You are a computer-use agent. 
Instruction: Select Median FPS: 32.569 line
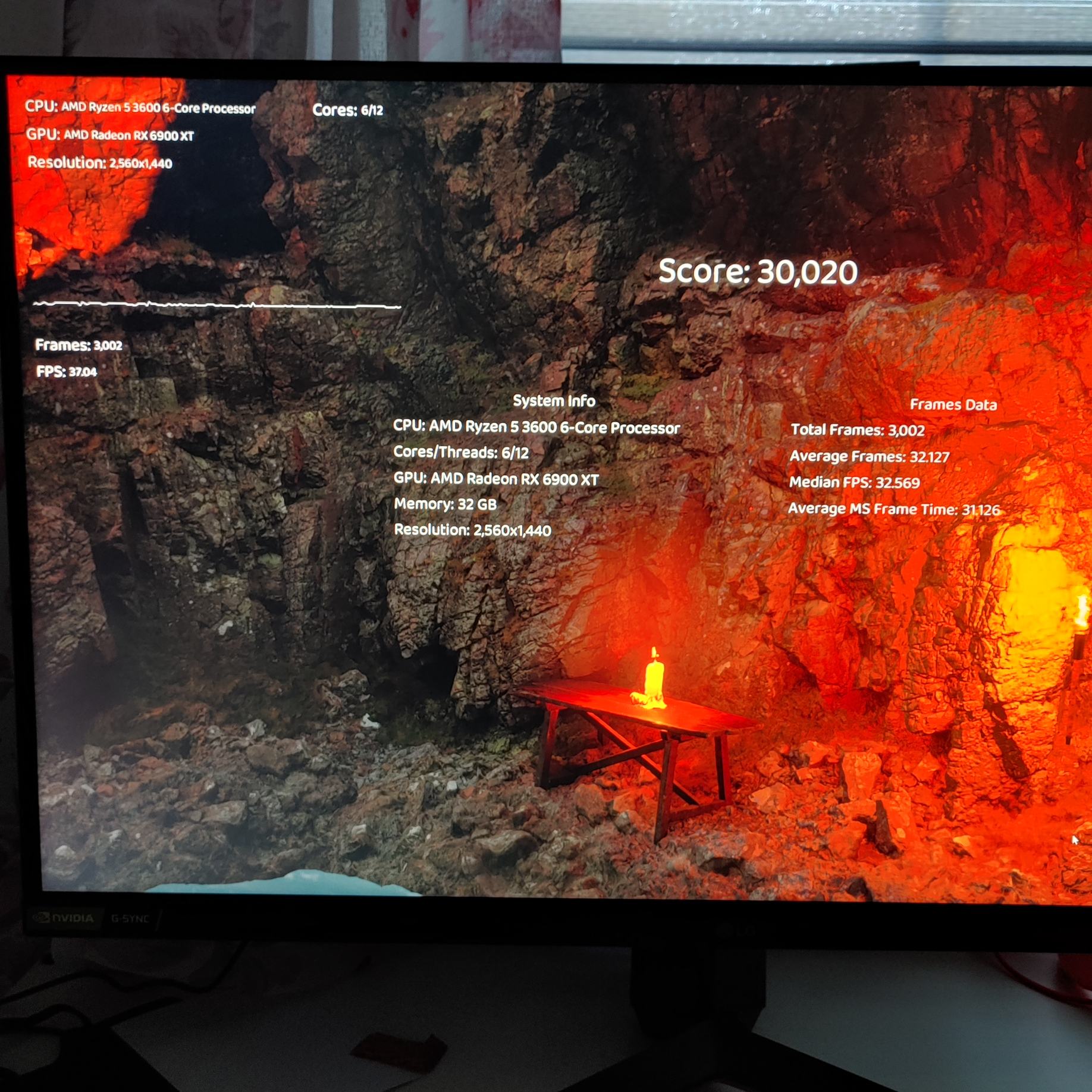(855, 482)
